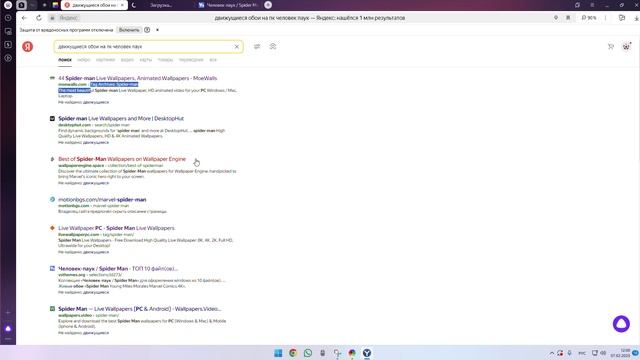Open 'Best of Spider-Man Wallpapers on Wallpaper Engine'

122,159
